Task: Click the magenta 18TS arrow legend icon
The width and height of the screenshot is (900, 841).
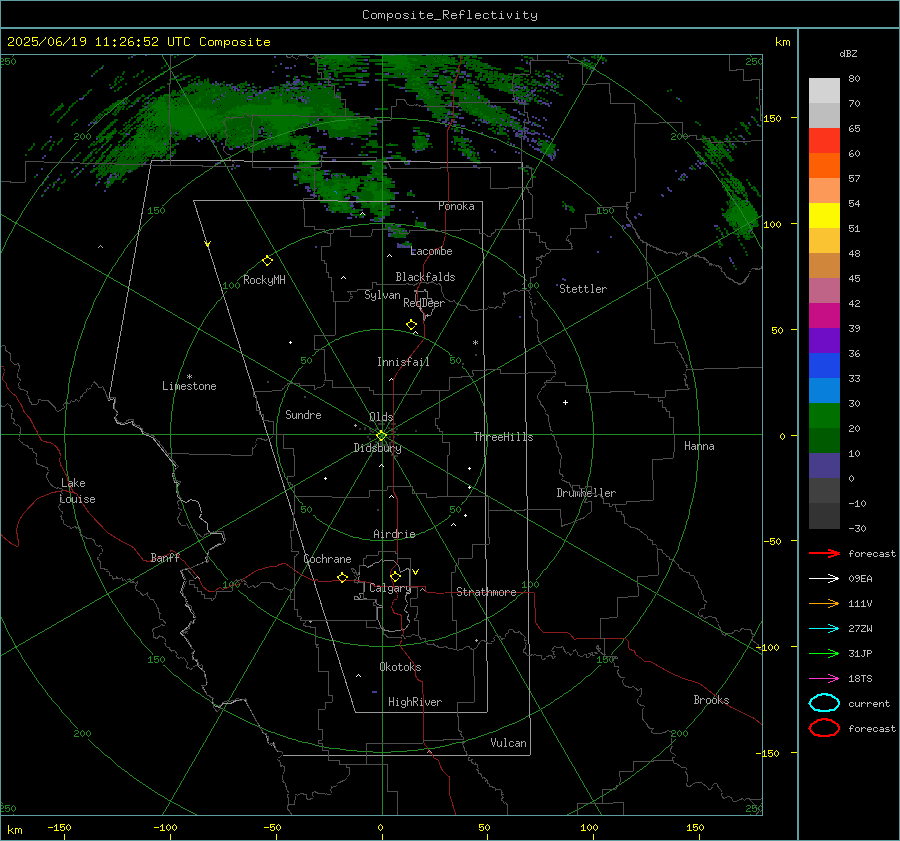Action: (824, 679)
